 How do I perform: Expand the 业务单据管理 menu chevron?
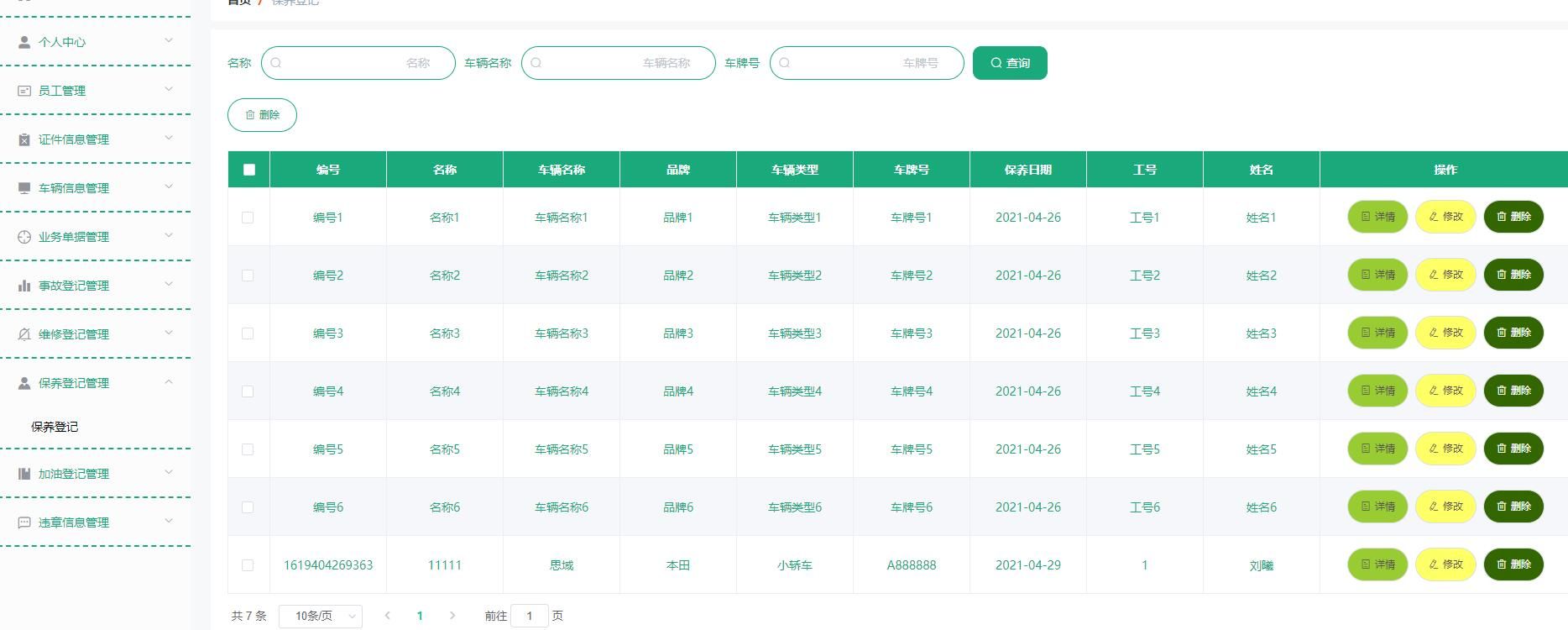click(169, 235)
